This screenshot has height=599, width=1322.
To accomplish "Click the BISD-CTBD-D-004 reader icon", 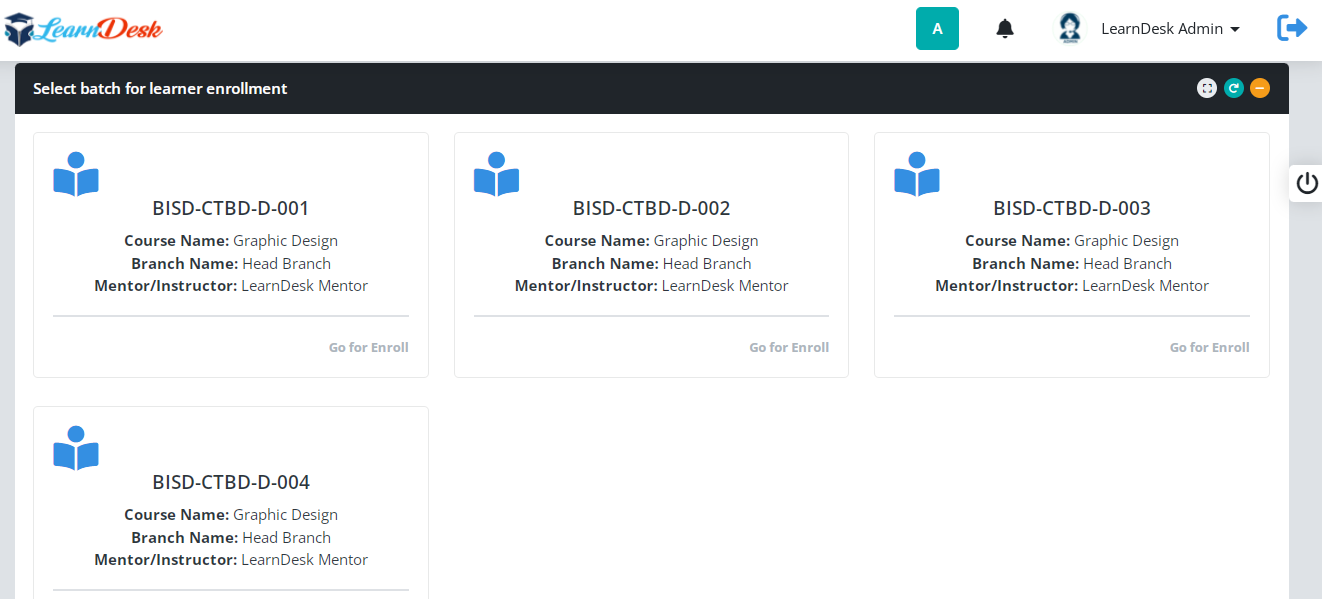I will pos(76,448).
